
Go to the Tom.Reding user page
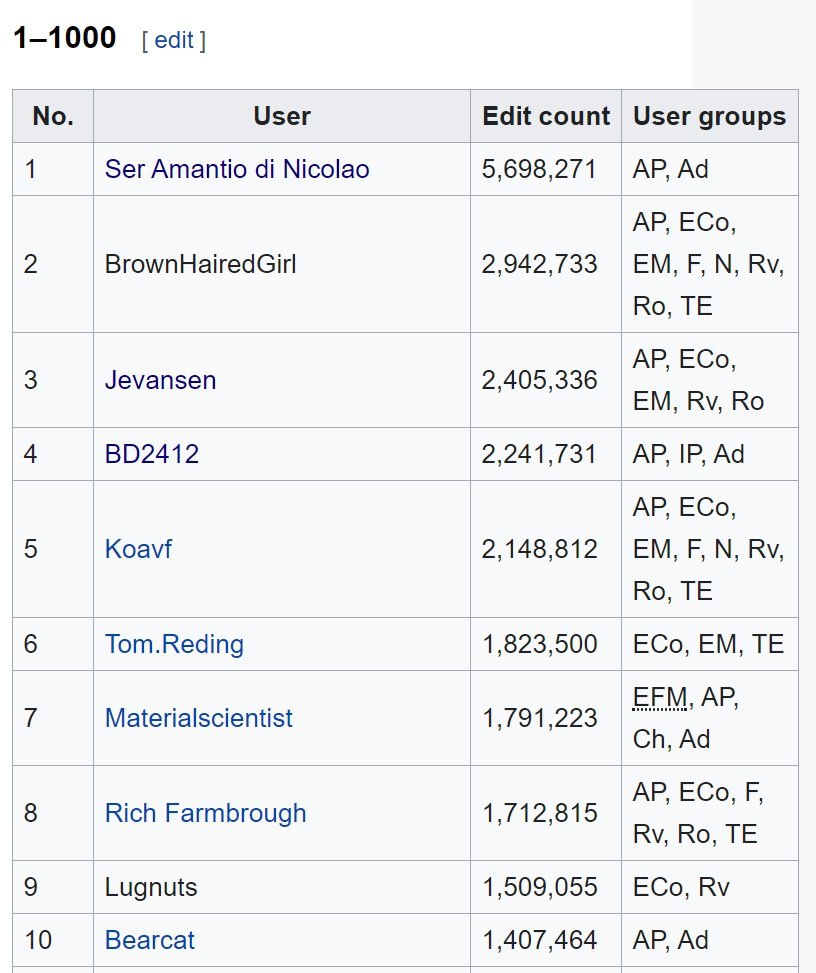tap(174, 644)
